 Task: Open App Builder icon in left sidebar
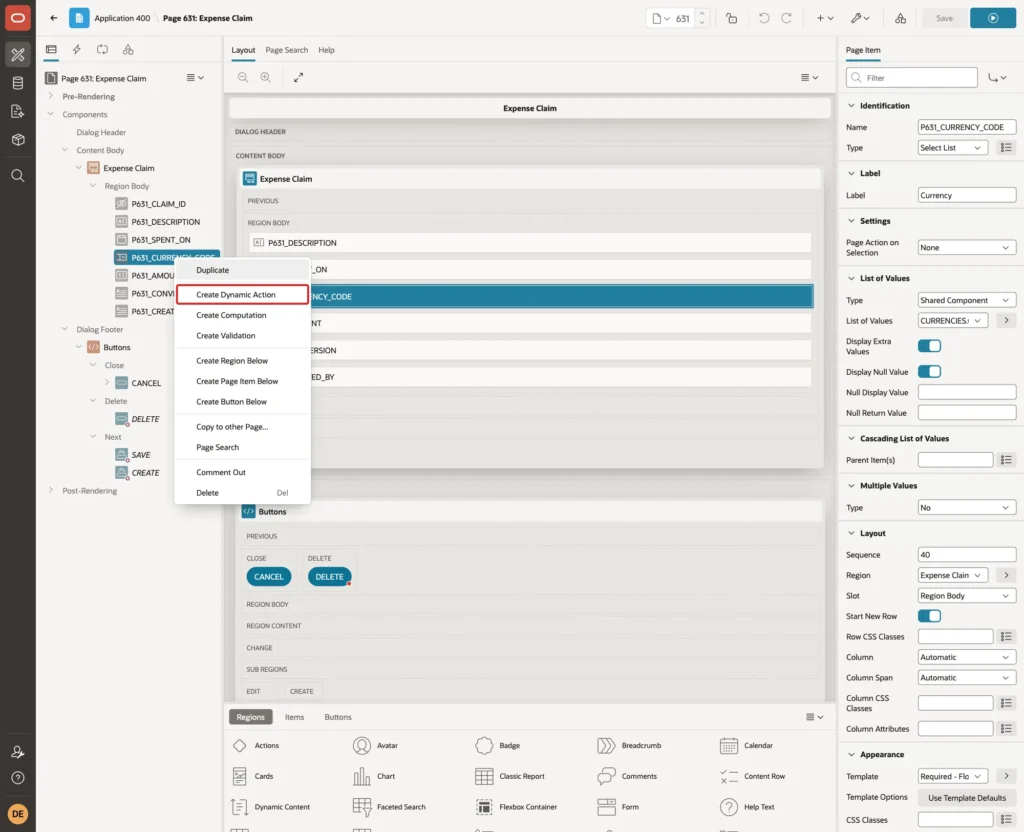(18, 55)
